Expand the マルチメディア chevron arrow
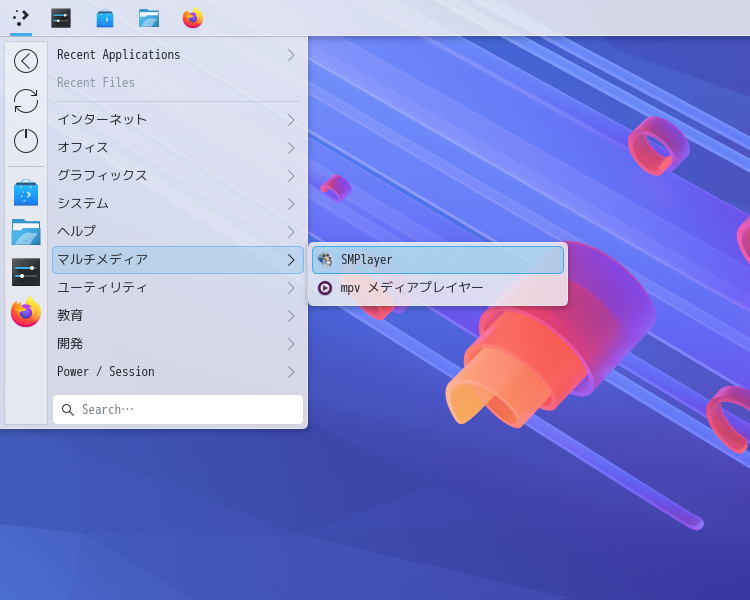This screenshot has width=750, height=600. click(x=291, y=260)
